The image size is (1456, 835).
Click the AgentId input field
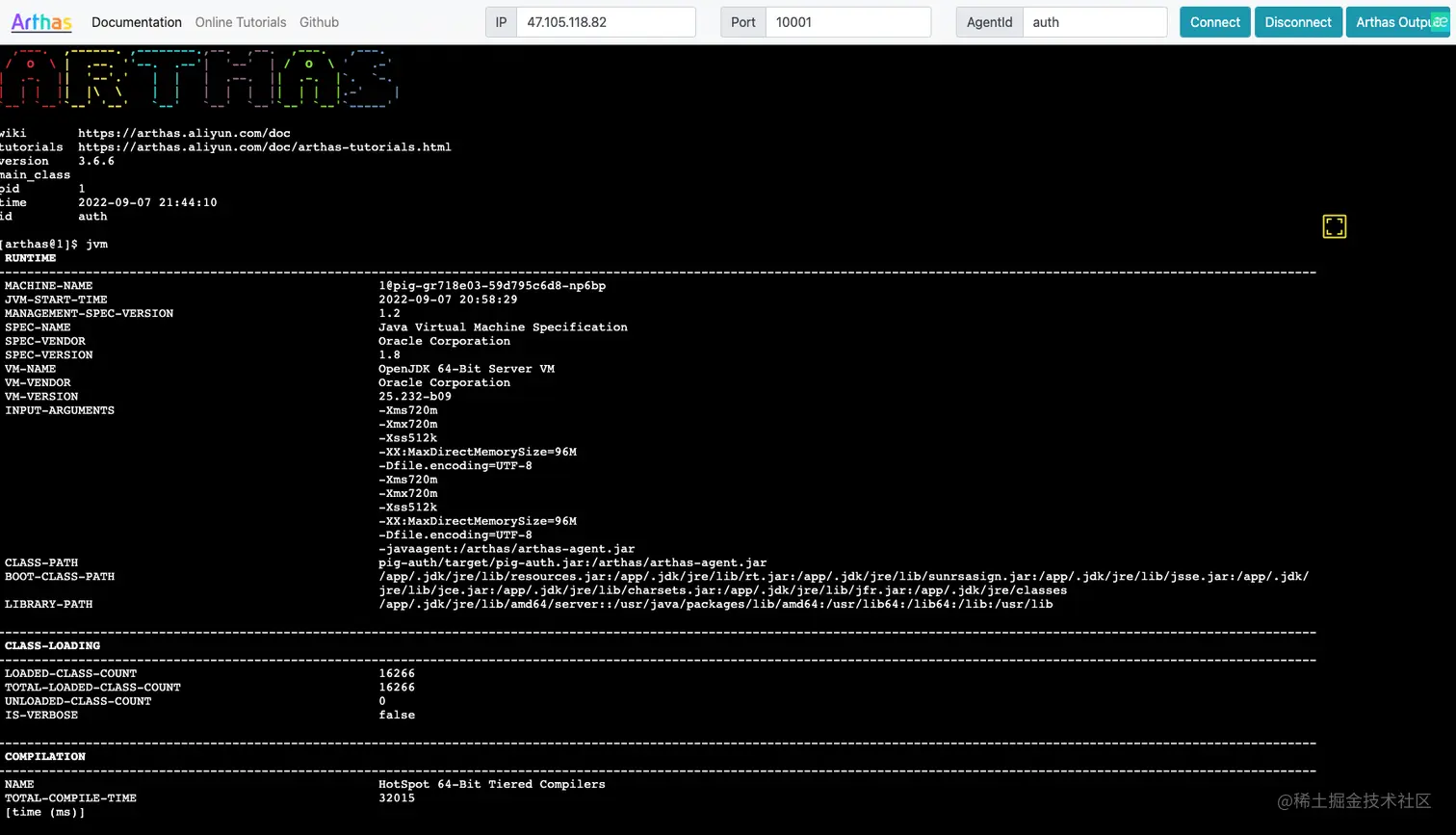click(x=1094, y=22)
